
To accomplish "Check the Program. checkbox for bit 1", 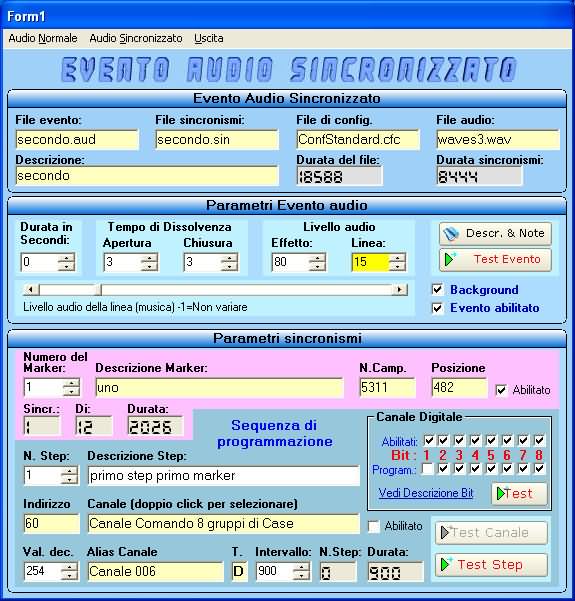I will click(x=427, y=468).
